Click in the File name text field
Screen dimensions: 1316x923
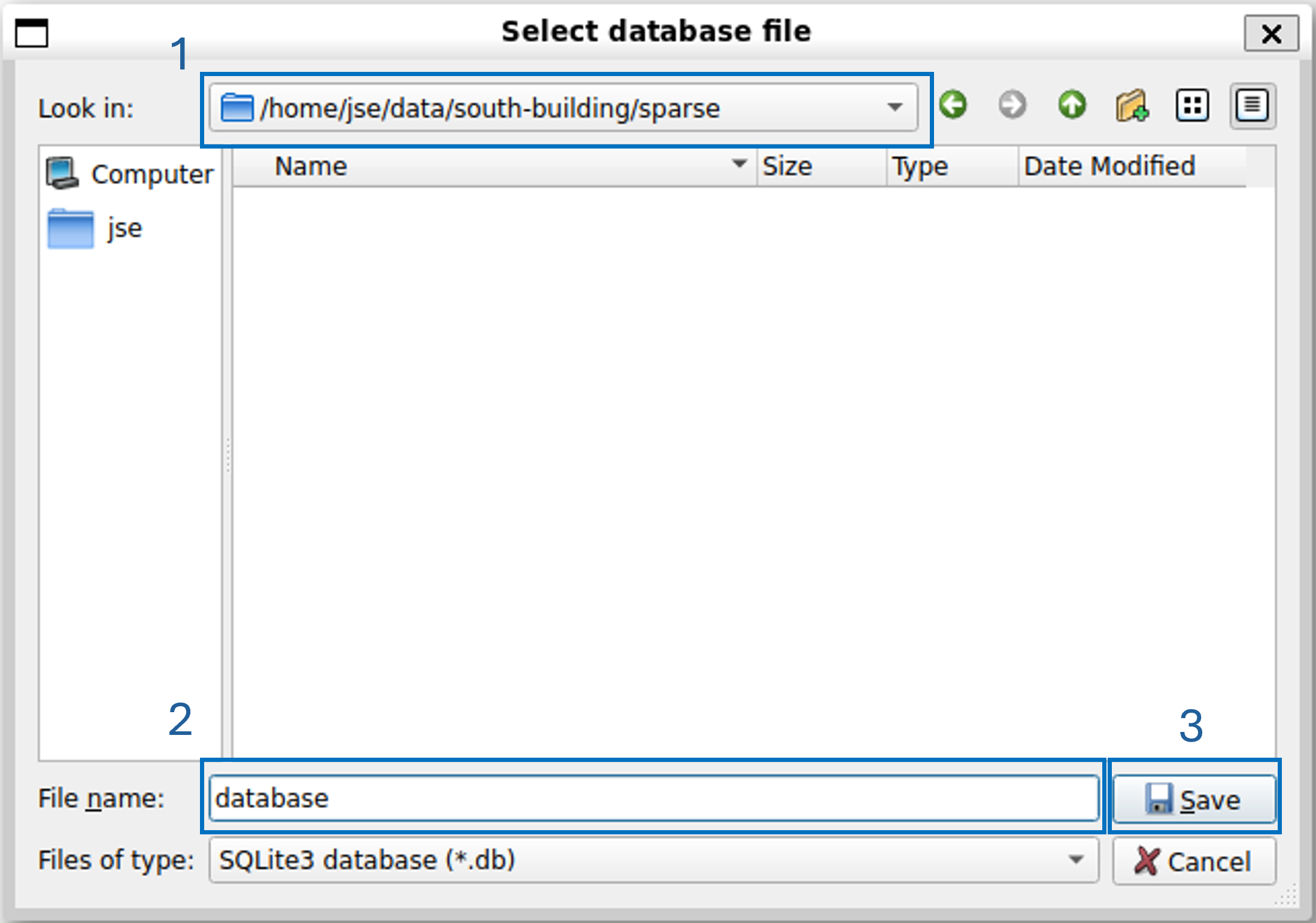(653, 798)
